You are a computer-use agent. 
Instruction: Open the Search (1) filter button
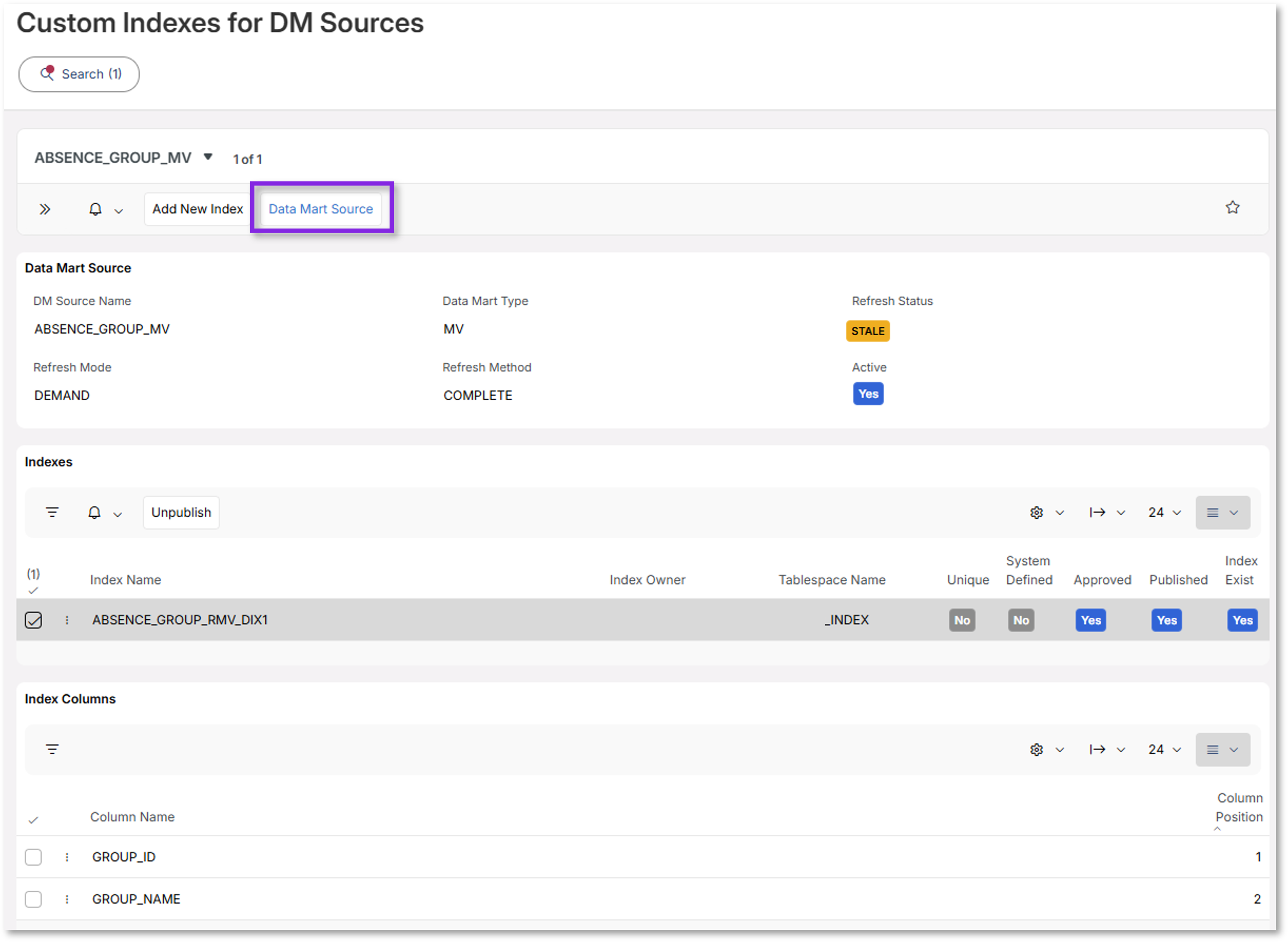(79, 74)
